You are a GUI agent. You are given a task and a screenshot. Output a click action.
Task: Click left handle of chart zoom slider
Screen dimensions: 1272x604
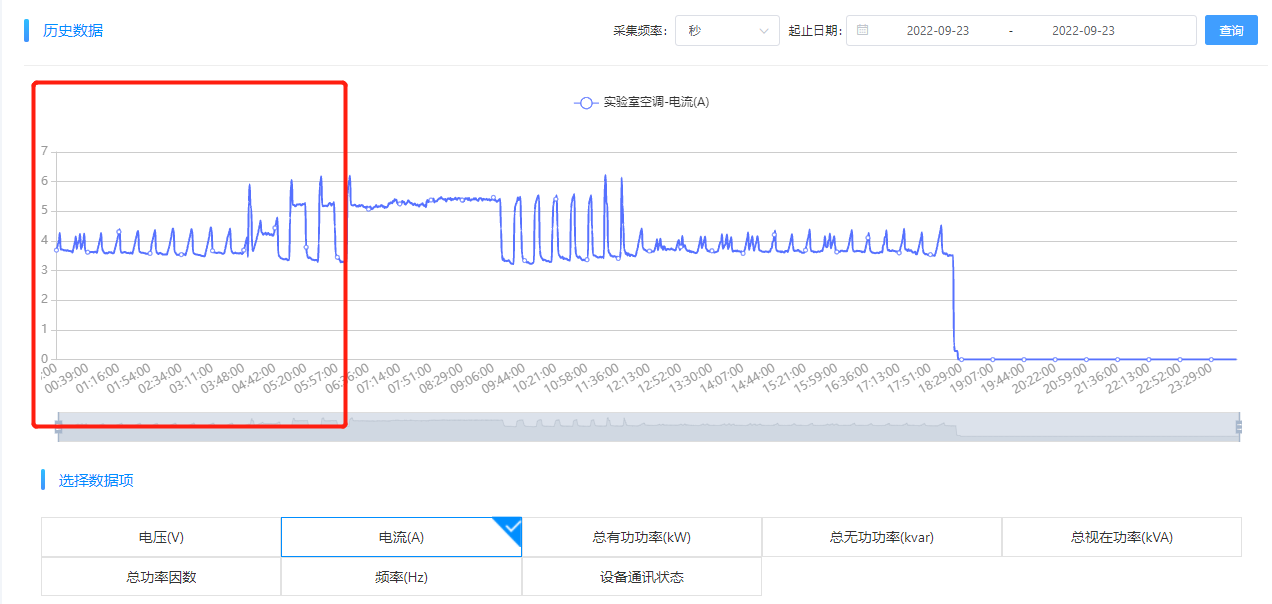58,427
